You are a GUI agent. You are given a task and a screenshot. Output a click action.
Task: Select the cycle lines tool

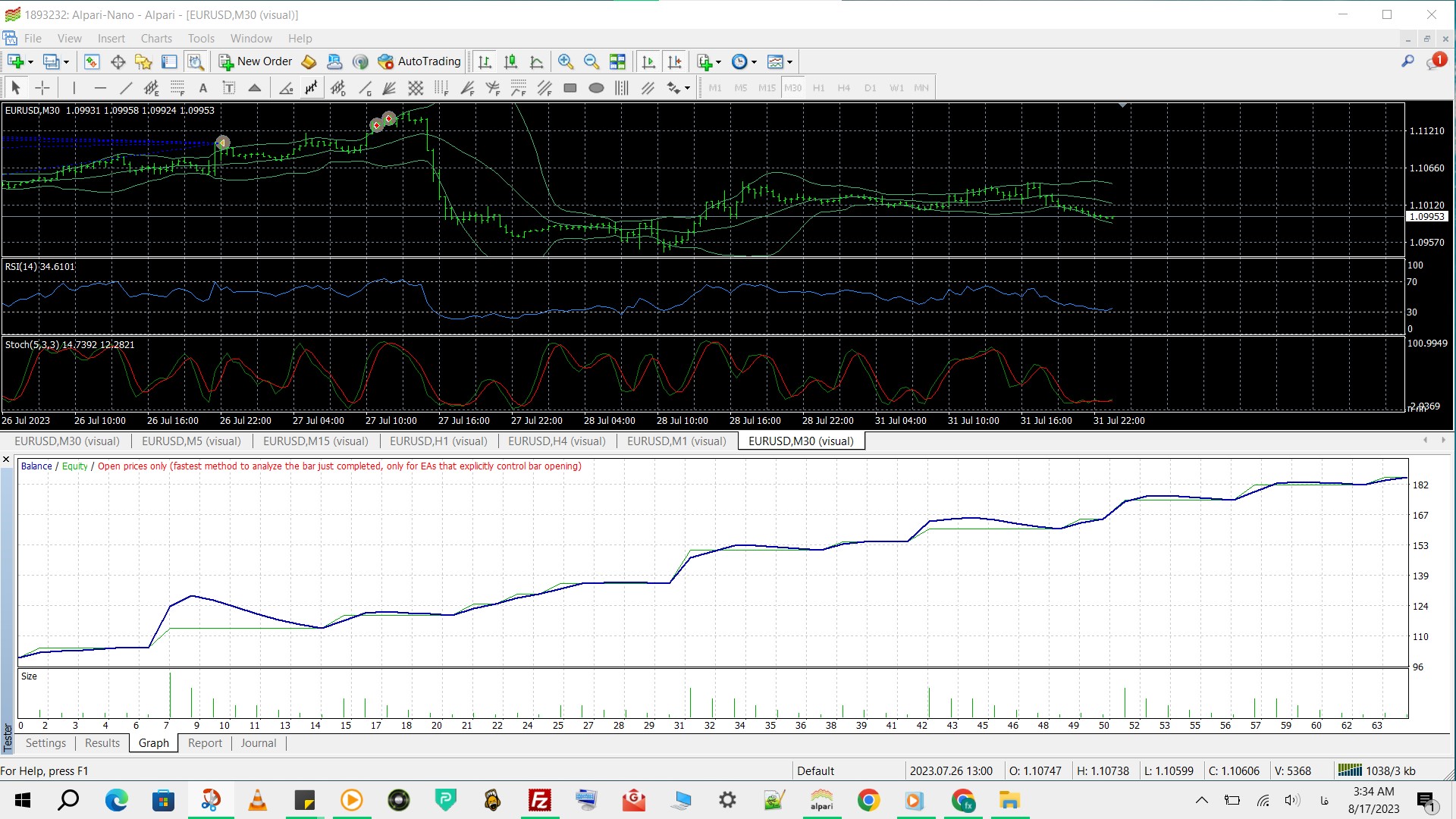pyautogui.click(x=622, y=88)
